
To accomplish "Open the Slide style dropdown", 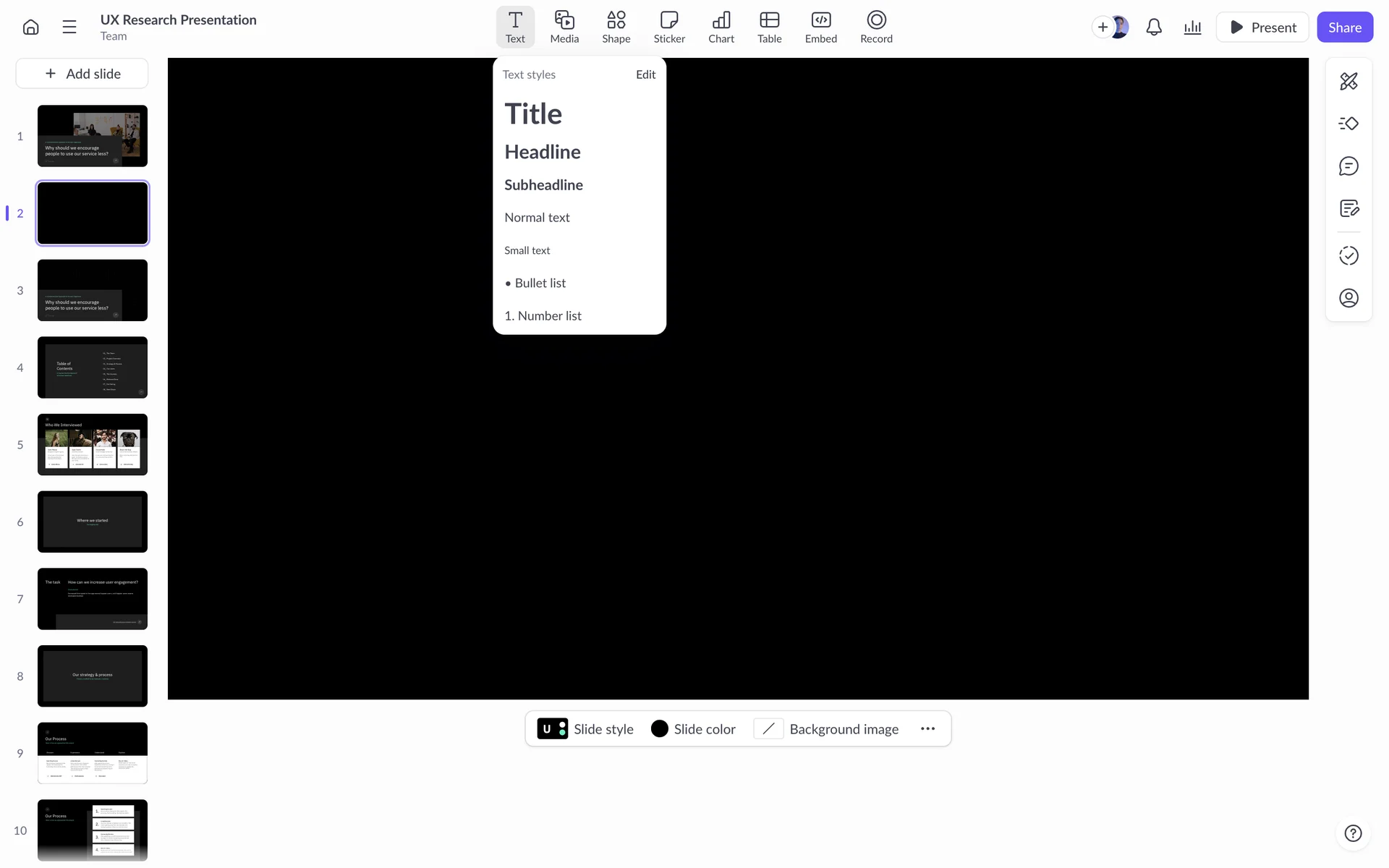I will (x=585, y=729).
